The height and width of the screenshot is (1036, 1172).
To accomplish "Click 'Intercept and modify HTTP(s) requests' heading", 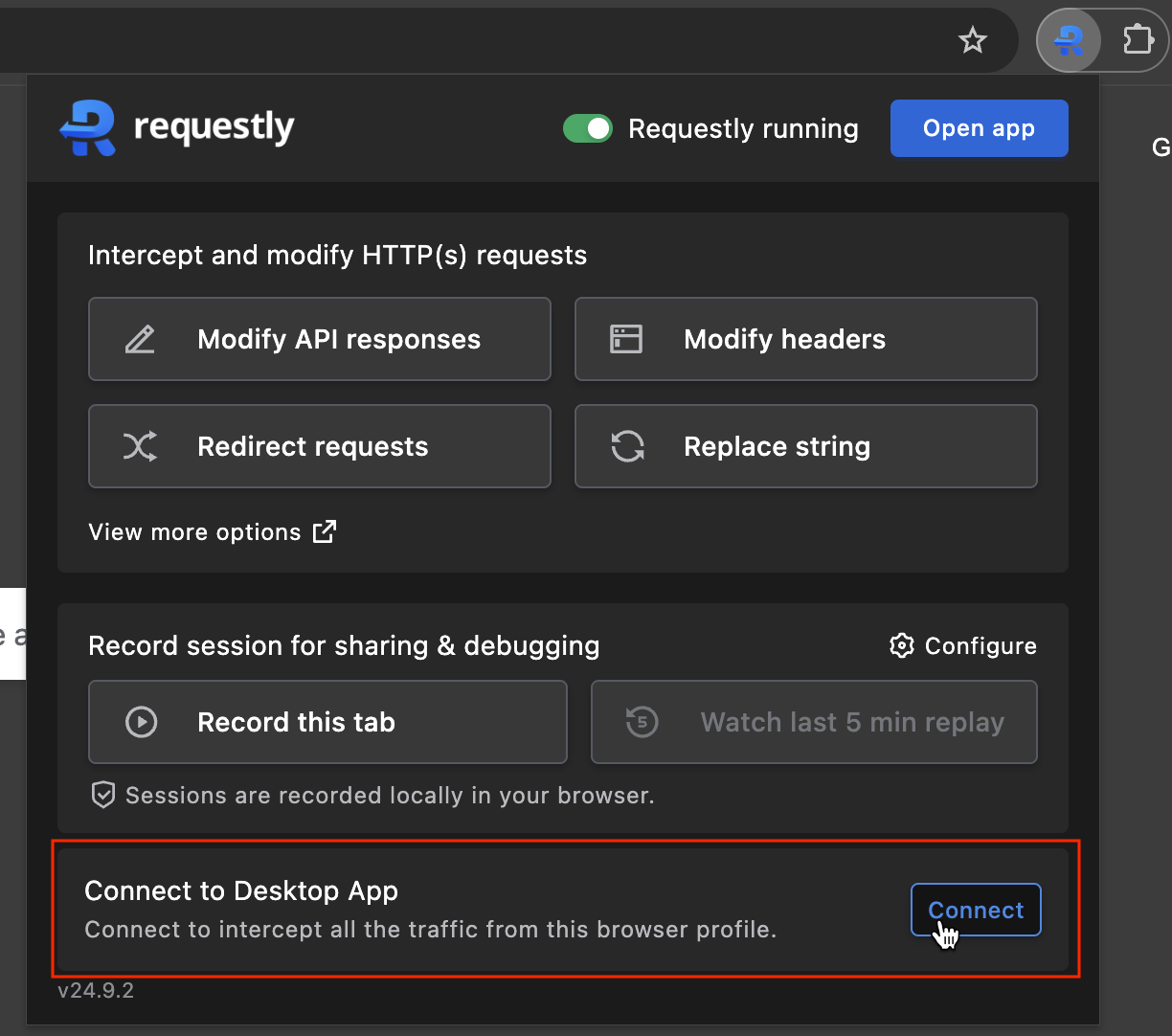I will (x=337, y=256).
